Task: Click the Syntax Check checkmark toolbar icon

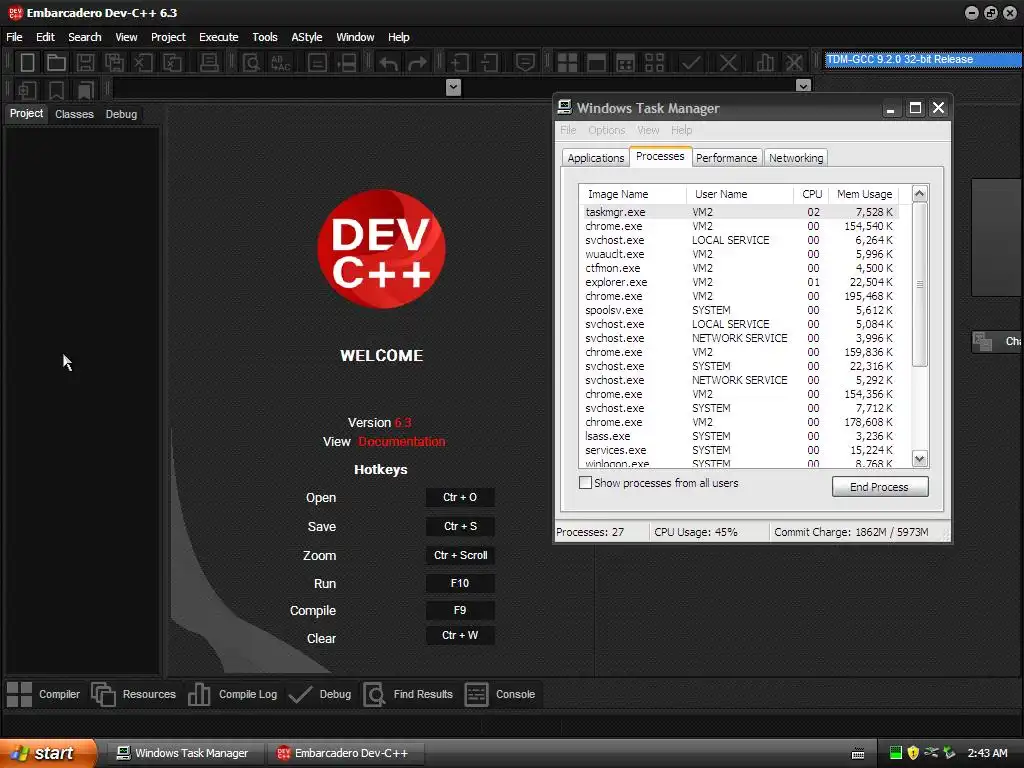Action: click(691, 63)
